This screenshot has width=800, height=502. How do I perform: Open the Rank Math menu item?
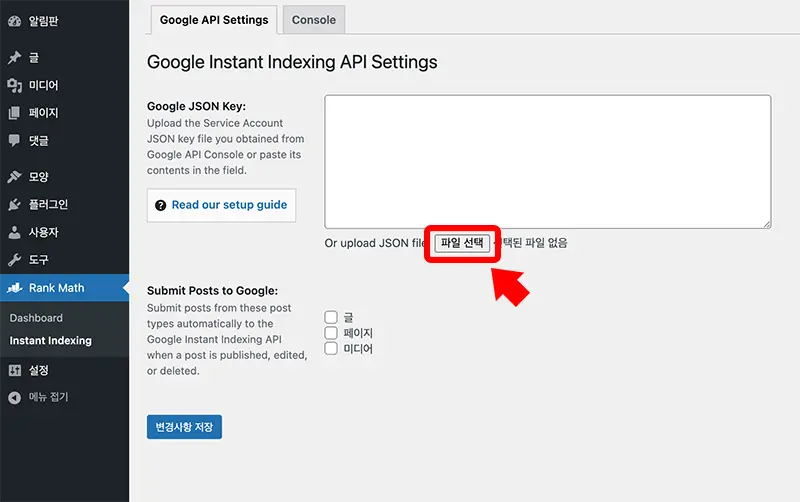click(x=64, y=288)
